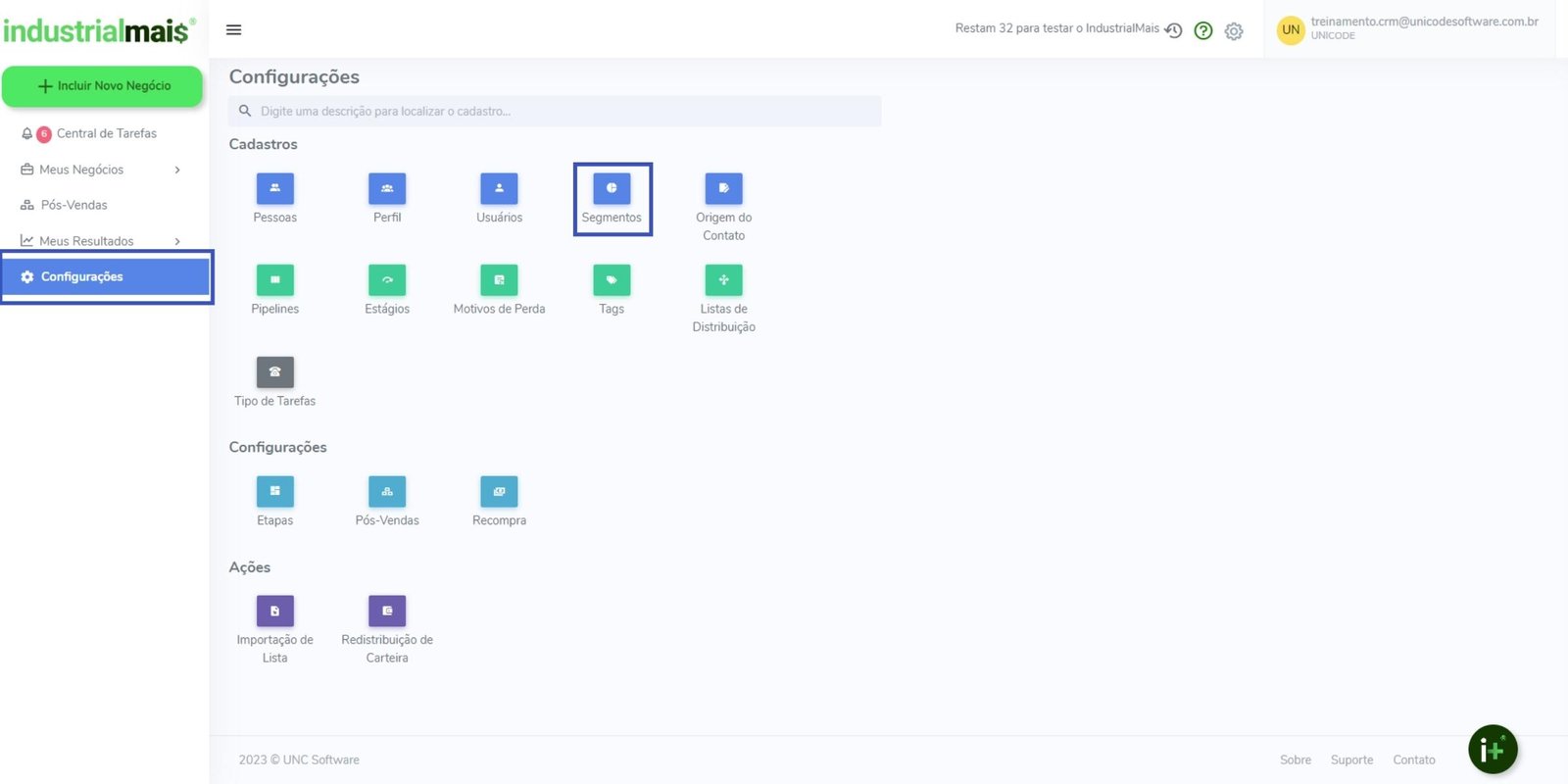Open Redistribuição de Carteira action
Image resolution: width=1568 pixels, height=784 pixels.
coord(387,612)
